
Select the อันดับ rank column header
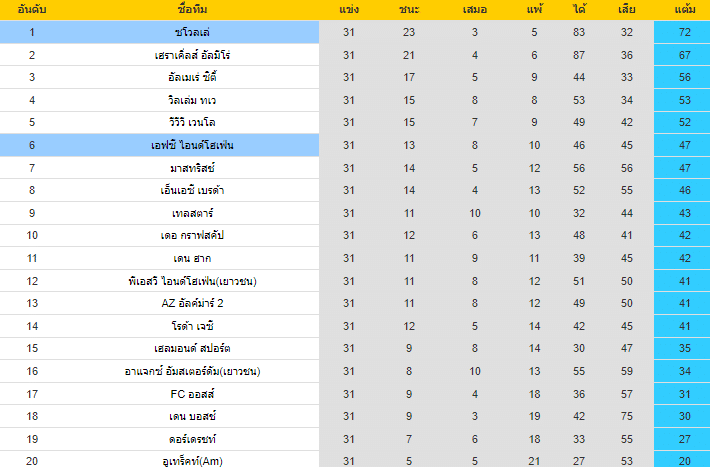coord(32,10)
